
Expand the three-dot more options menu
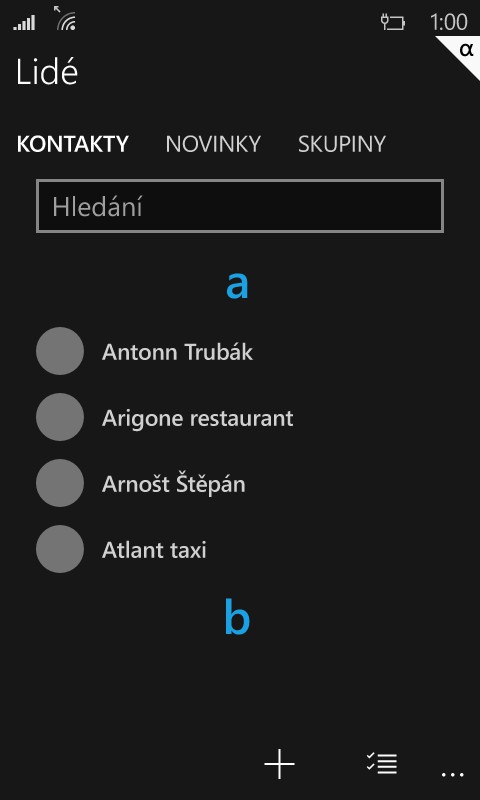tap(453, 774)
